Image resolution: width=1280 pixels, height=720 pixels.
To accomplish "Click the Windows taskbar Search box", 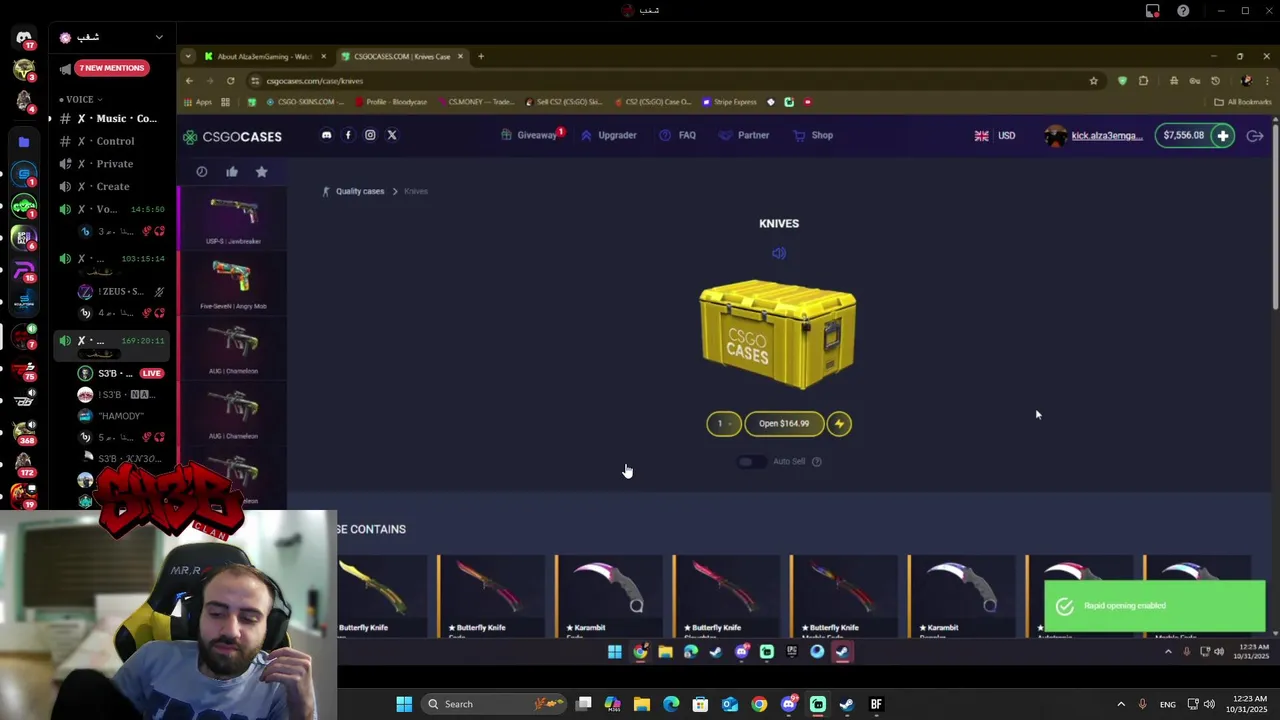I will [x=495, y=704].
